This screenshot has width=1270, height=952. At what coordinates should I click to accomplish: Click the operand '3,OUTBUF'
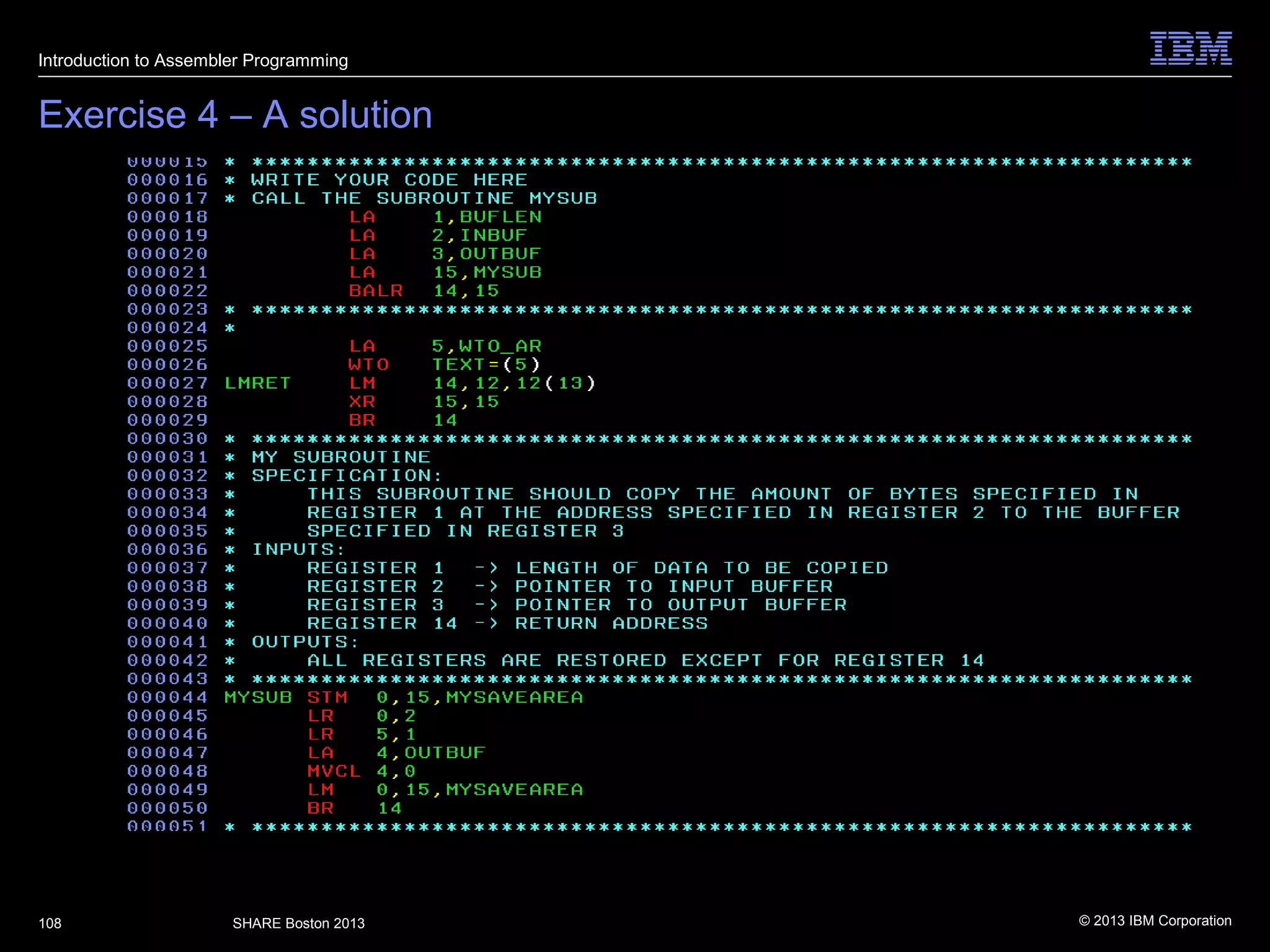[x=487, y=254]
